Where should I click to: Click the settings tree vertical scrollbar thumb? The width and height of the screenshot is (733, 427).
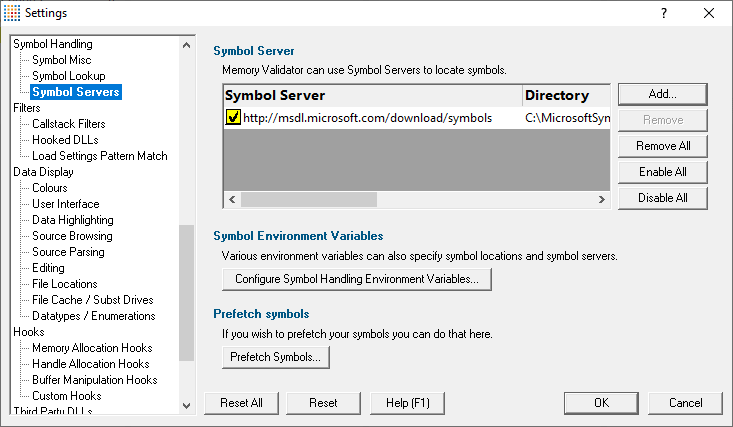[187, 293]
